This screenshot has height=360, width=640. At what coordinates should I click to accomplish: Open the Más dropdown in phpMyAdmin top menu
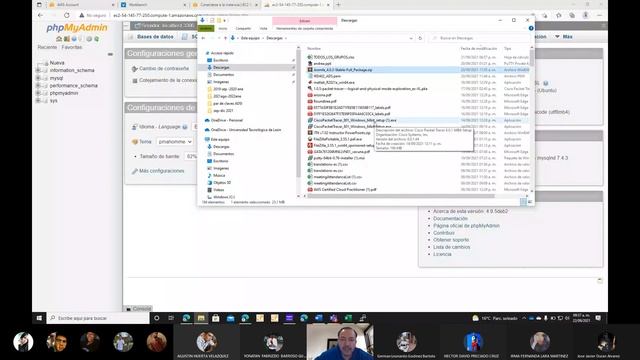coord(564,37)
